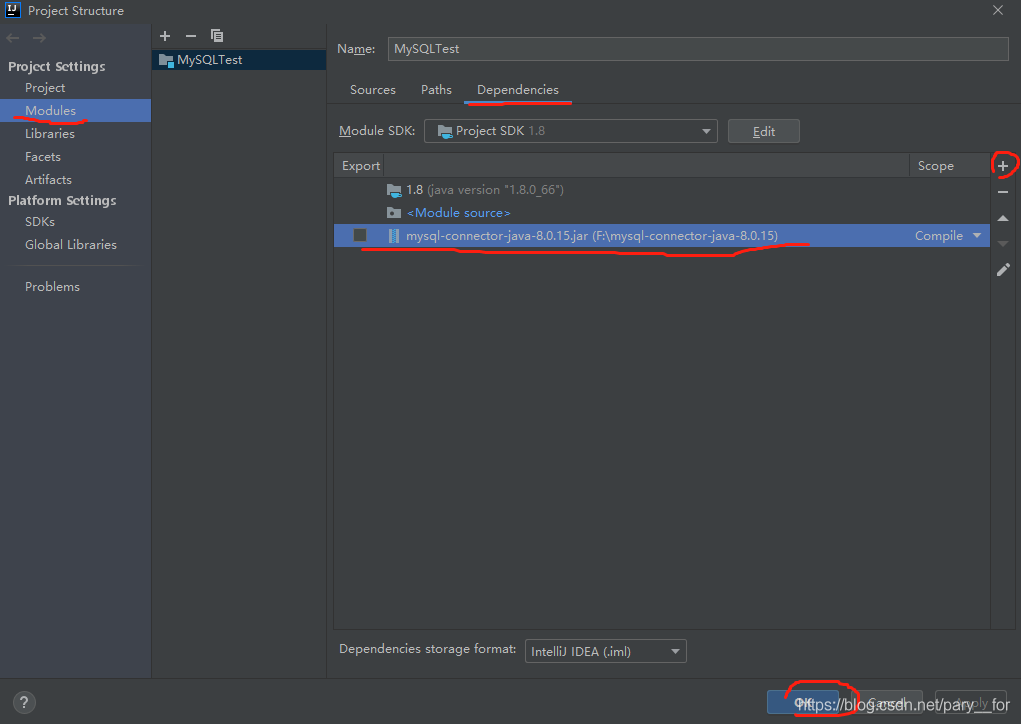Screen dimensions: 1021x724
Task: Click the OK button
Action: tap(803, 703)
